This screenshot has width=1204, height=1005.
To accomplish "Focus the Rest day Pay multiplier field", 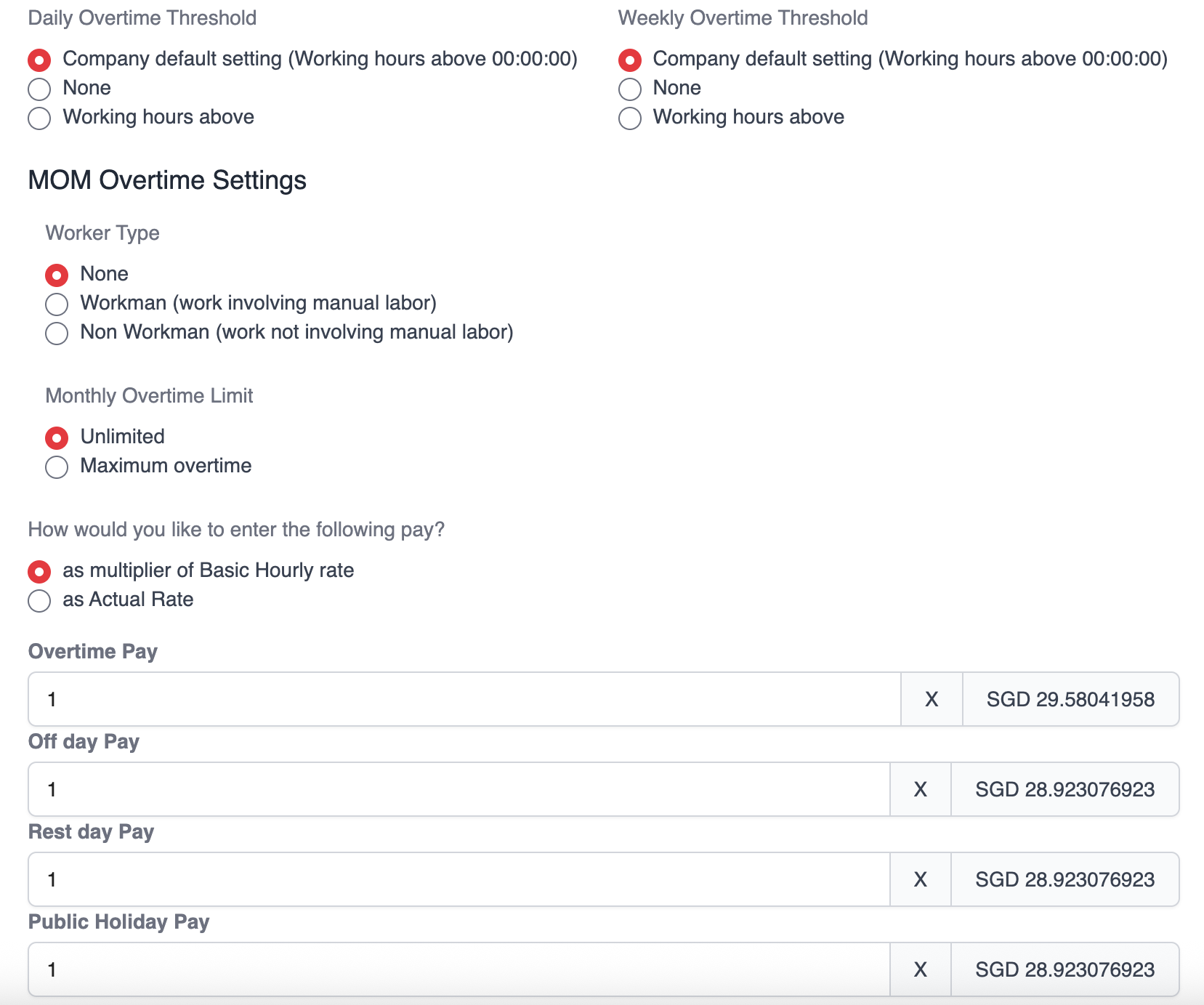I will [x=458, y=879].
